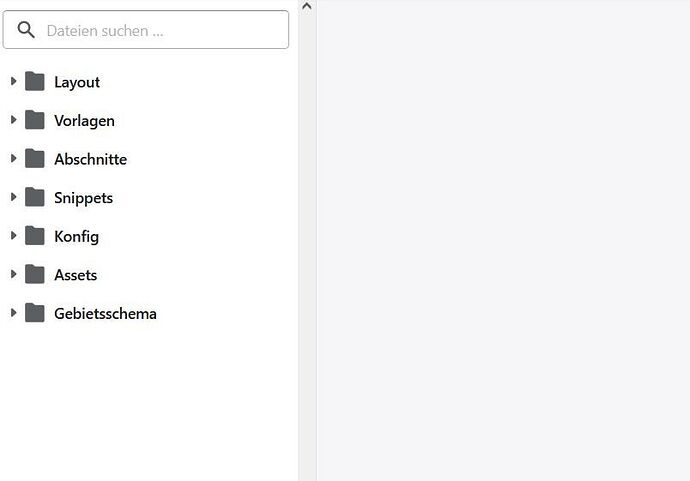Viewport: 690px width, 481px height.
Task: Click the Layout folder icon
Action: click(x=35, y=82)
